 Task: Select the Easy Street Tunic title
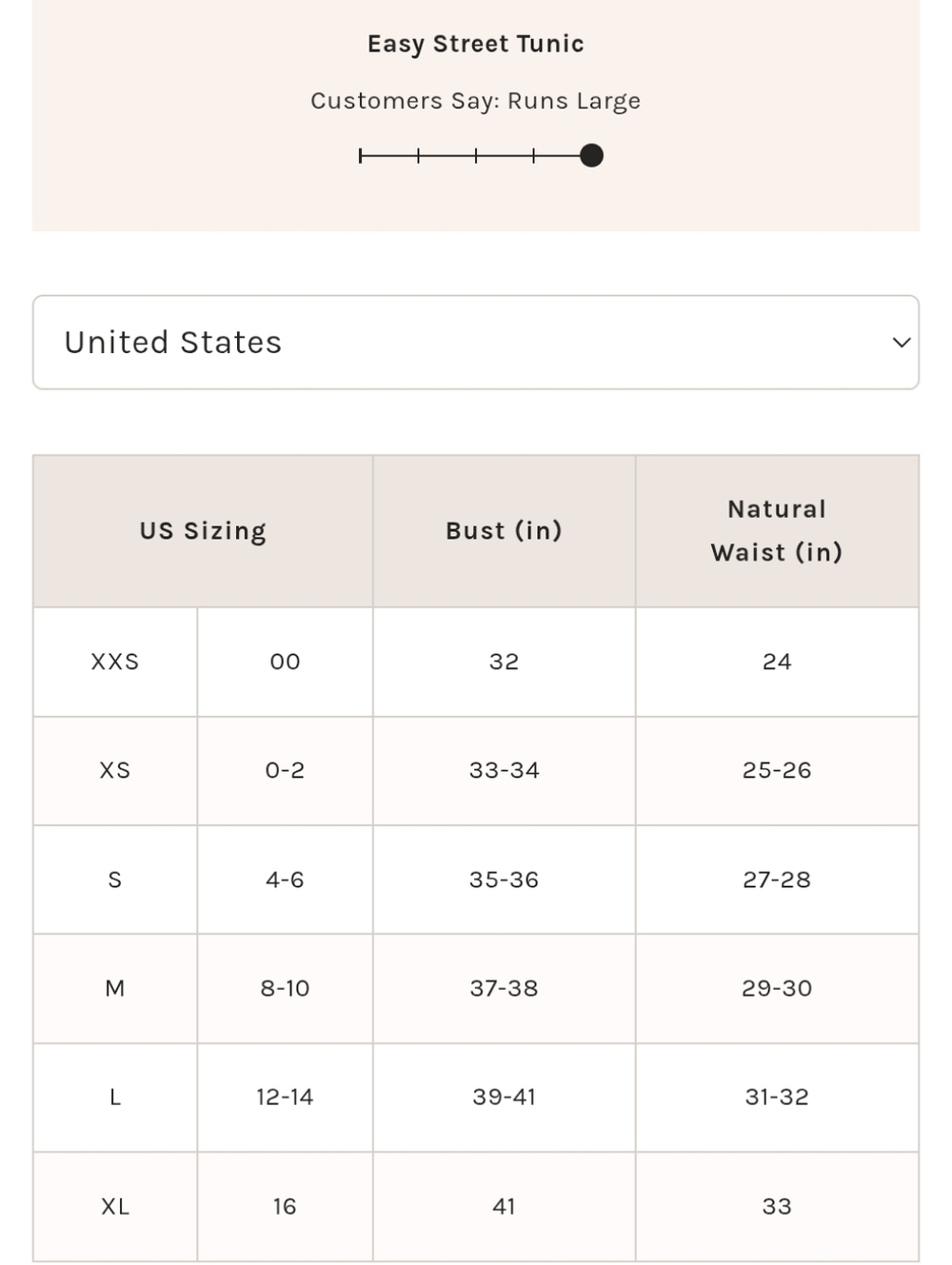tap(476, 44)
